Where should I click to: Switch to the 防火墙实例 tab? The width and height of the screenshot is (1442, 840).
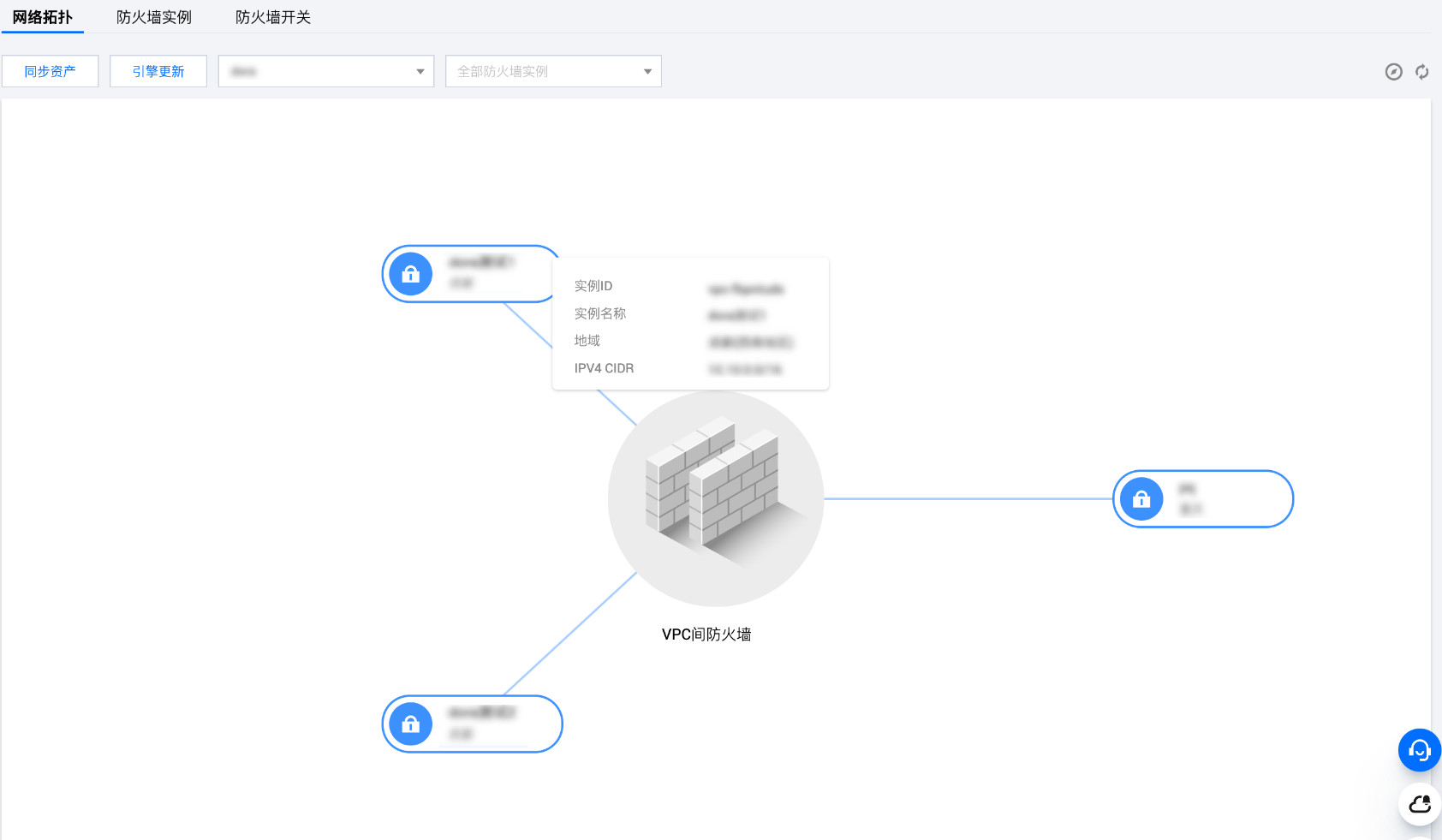coord(154,17)
